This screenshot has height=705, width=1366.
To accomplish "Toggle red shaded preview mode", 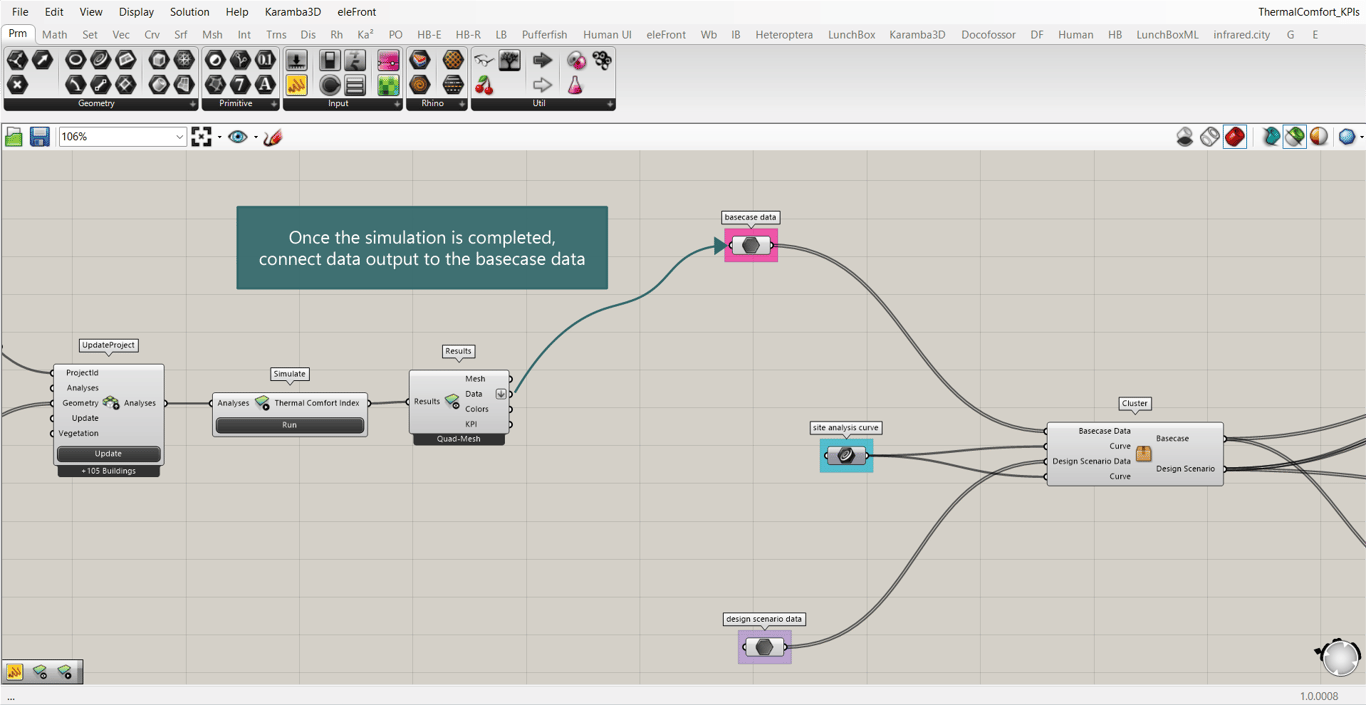I will coord(1235,136).
